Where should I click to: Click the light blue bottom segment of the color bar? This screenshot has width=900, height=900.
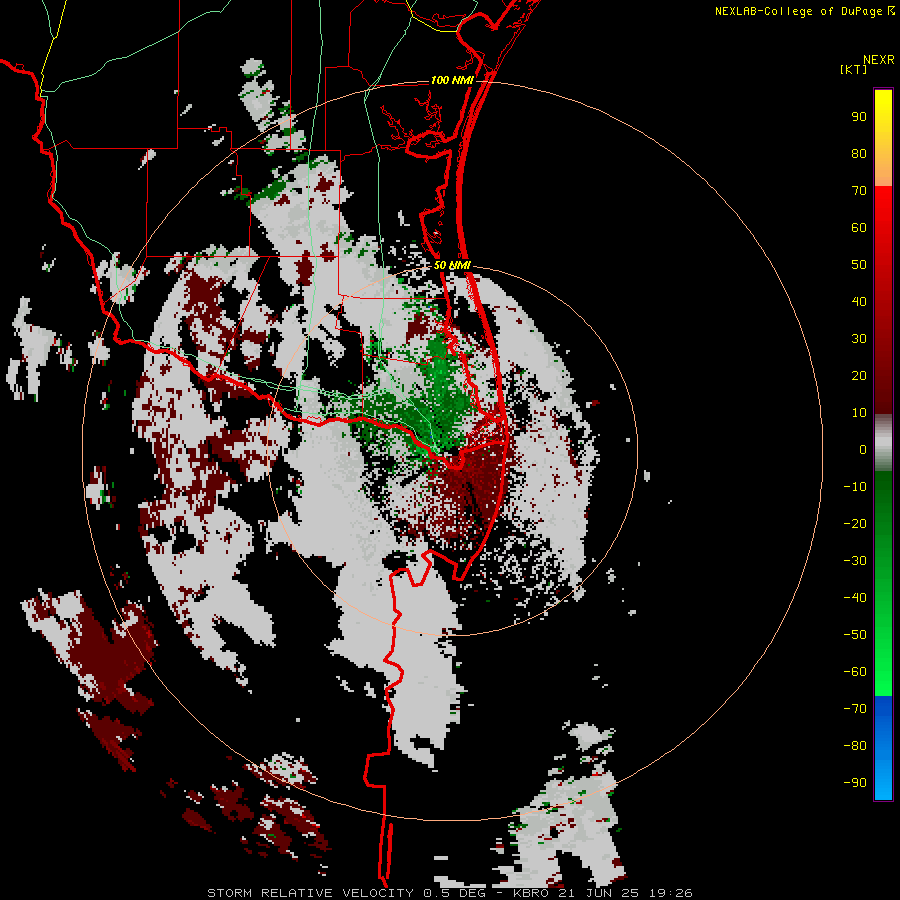click(x=883, y=781)
